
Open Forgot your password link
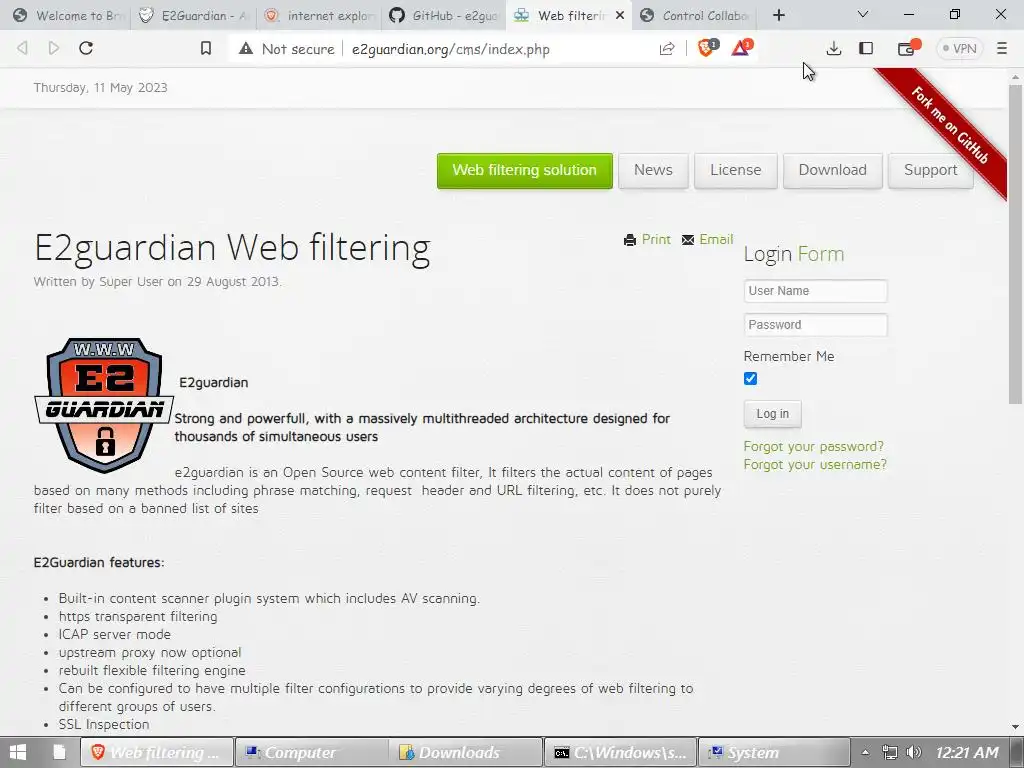[814, 446]
